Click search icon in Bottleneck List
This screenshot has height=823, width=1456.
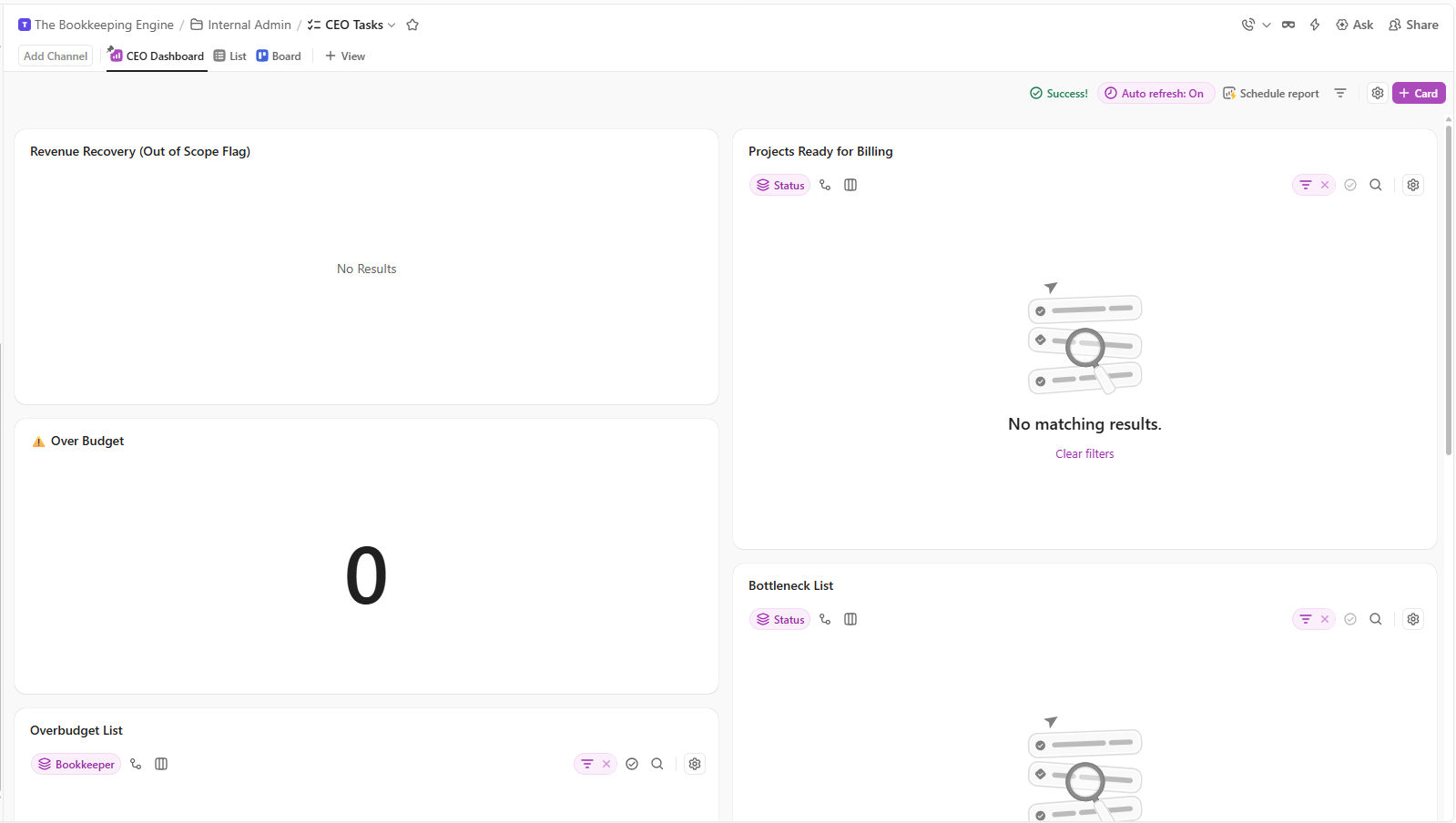1376,619
